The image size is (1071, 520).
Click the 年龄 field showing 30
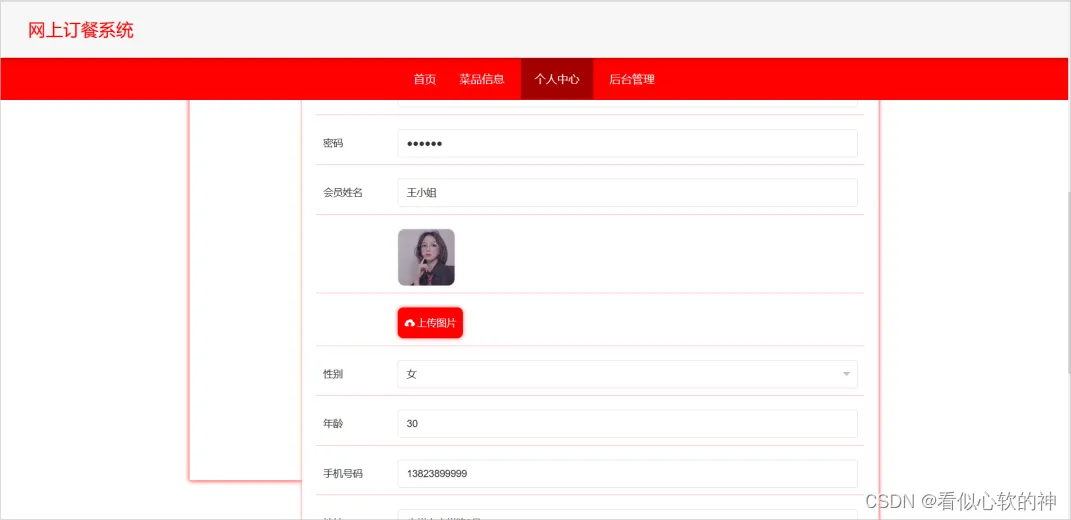(627, 424)
